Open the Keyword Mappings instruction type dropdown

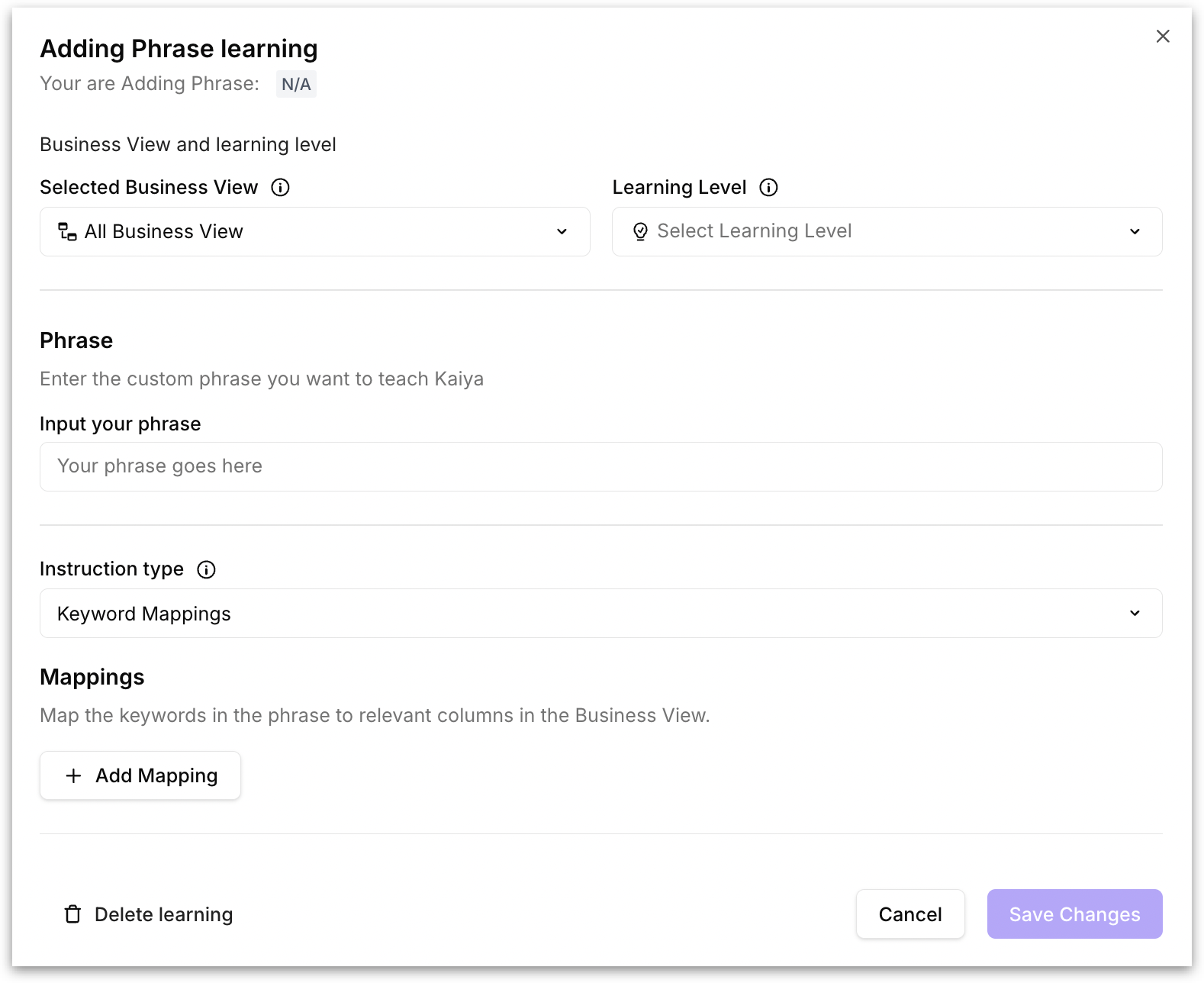600,614
